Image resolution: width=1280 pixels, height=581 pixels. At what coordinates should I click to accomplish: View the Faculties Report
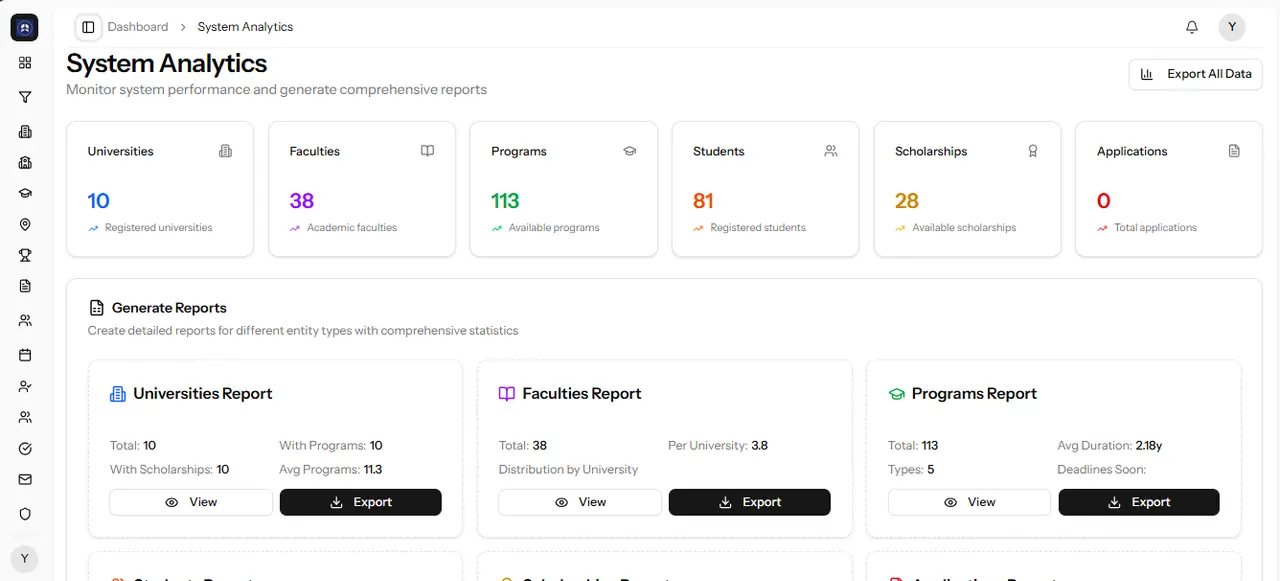pos(580,502)
